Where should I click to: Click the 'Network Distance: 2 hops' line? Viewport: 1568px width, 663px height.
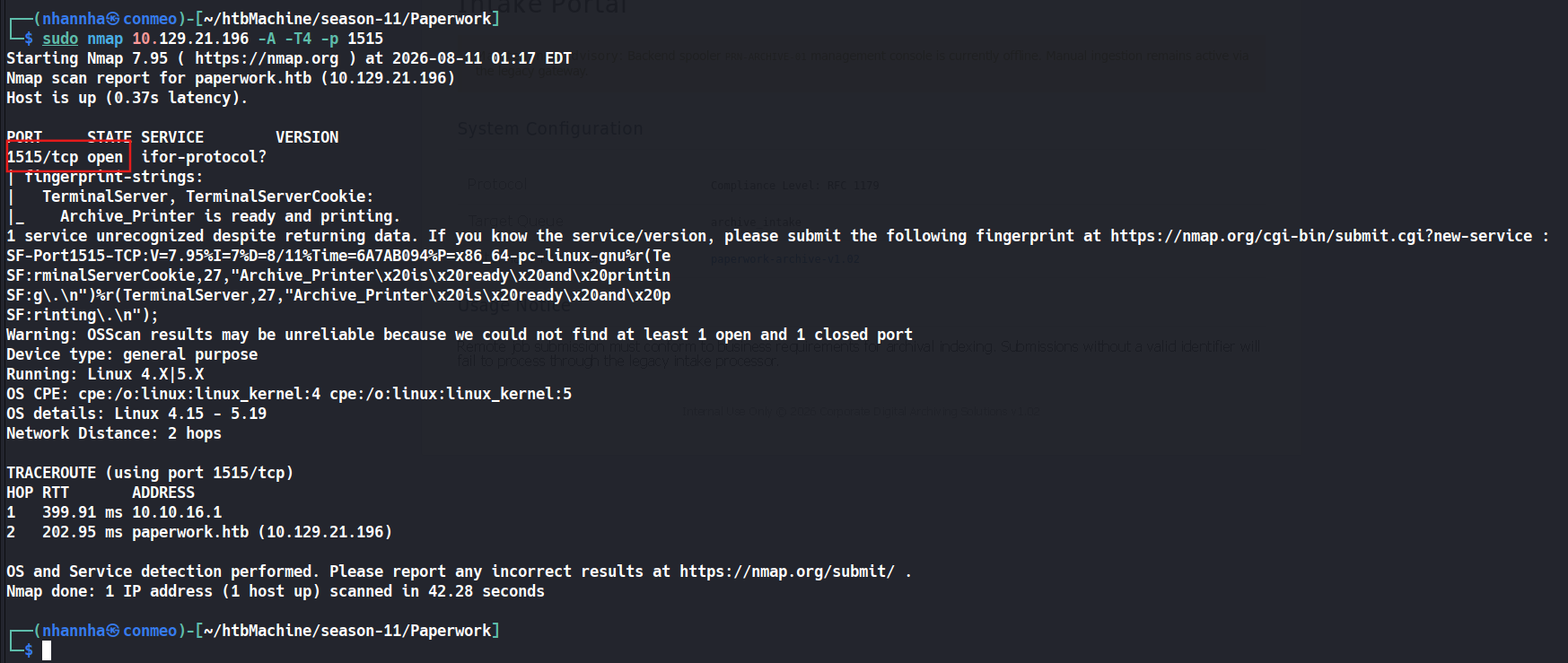click(114, 433)
